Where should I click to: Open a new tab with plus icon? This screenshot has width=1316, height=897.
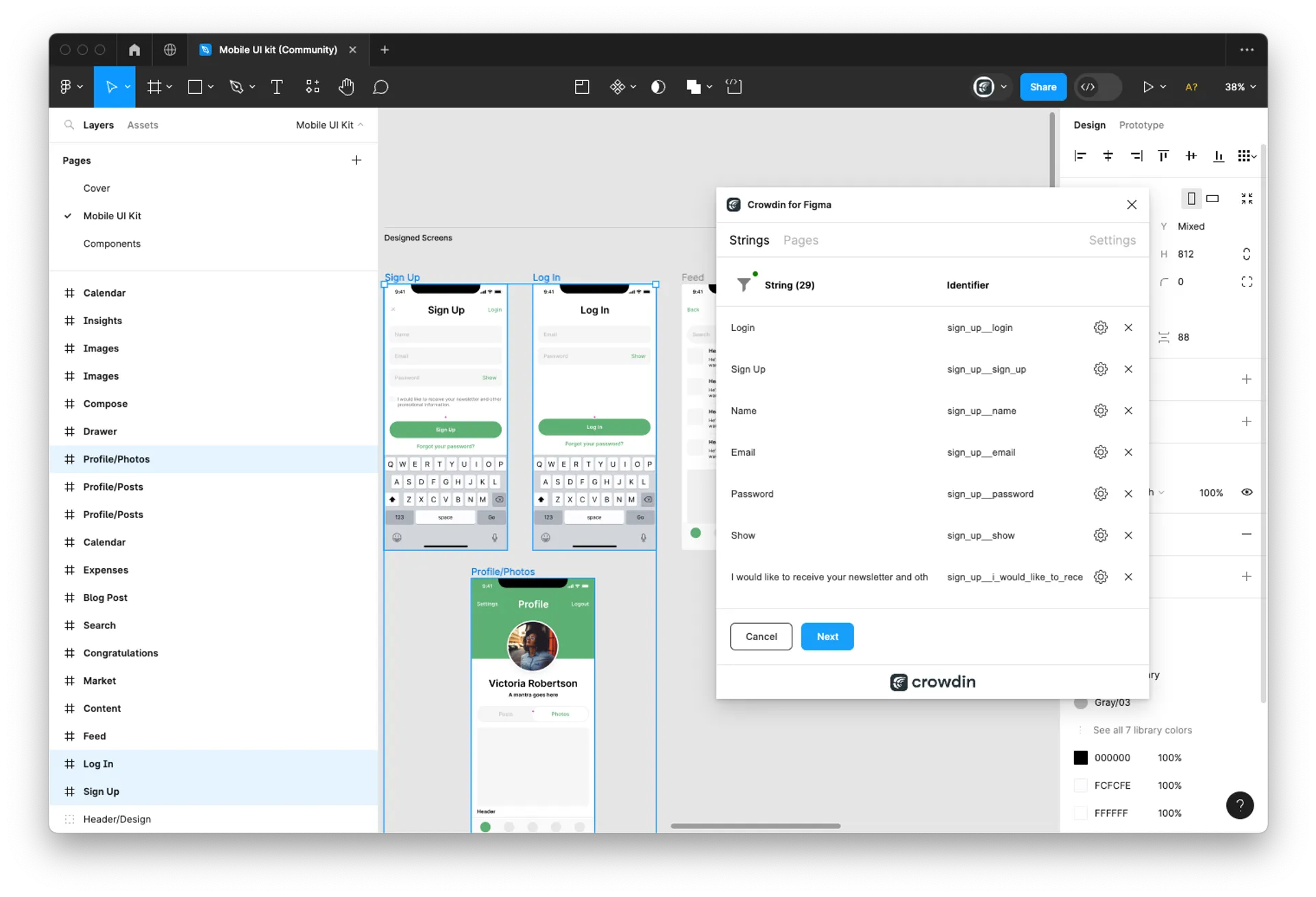coord(385,49)
